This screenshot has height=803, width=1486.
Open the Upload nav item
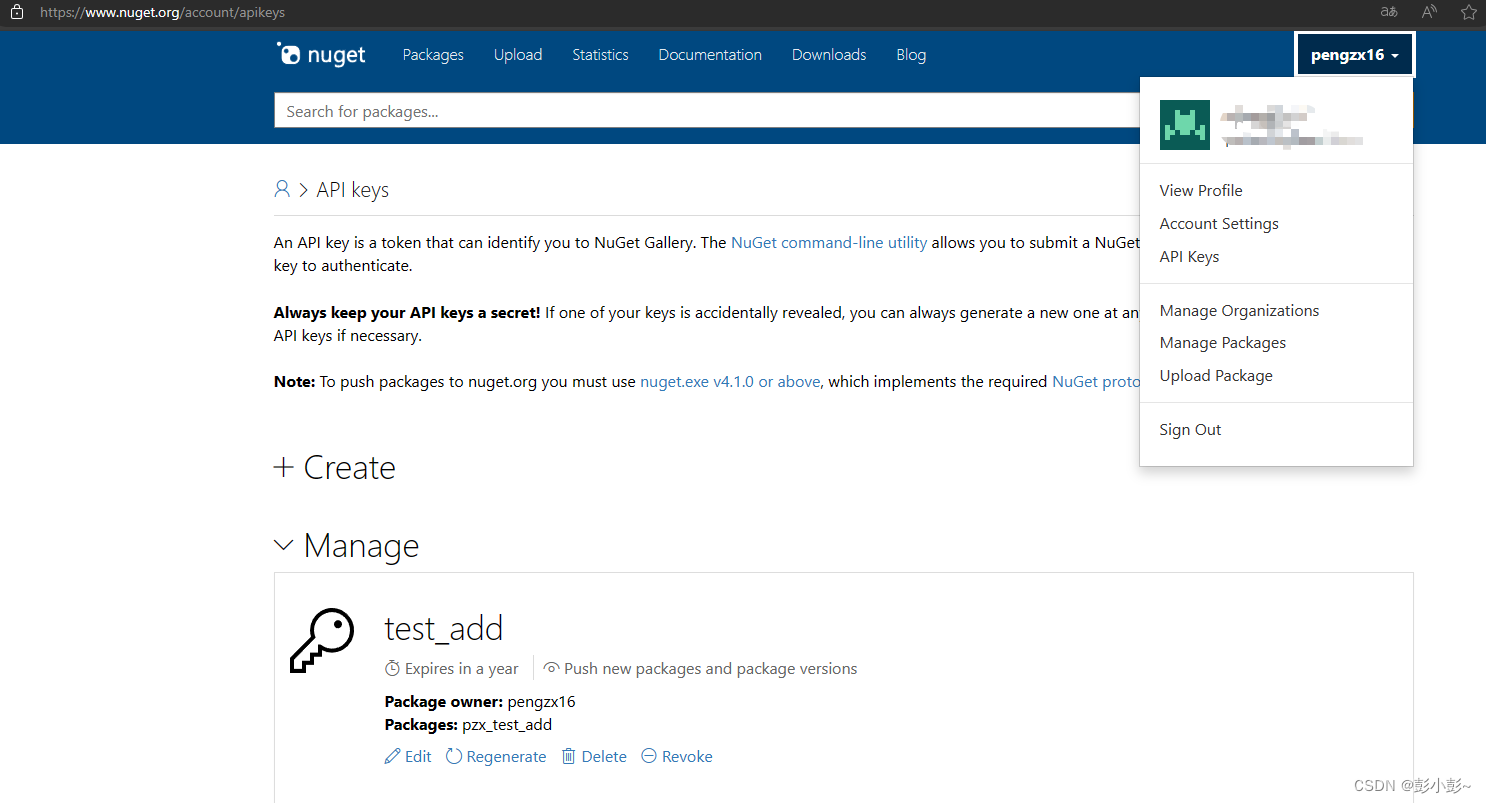[x=518, y=55]
